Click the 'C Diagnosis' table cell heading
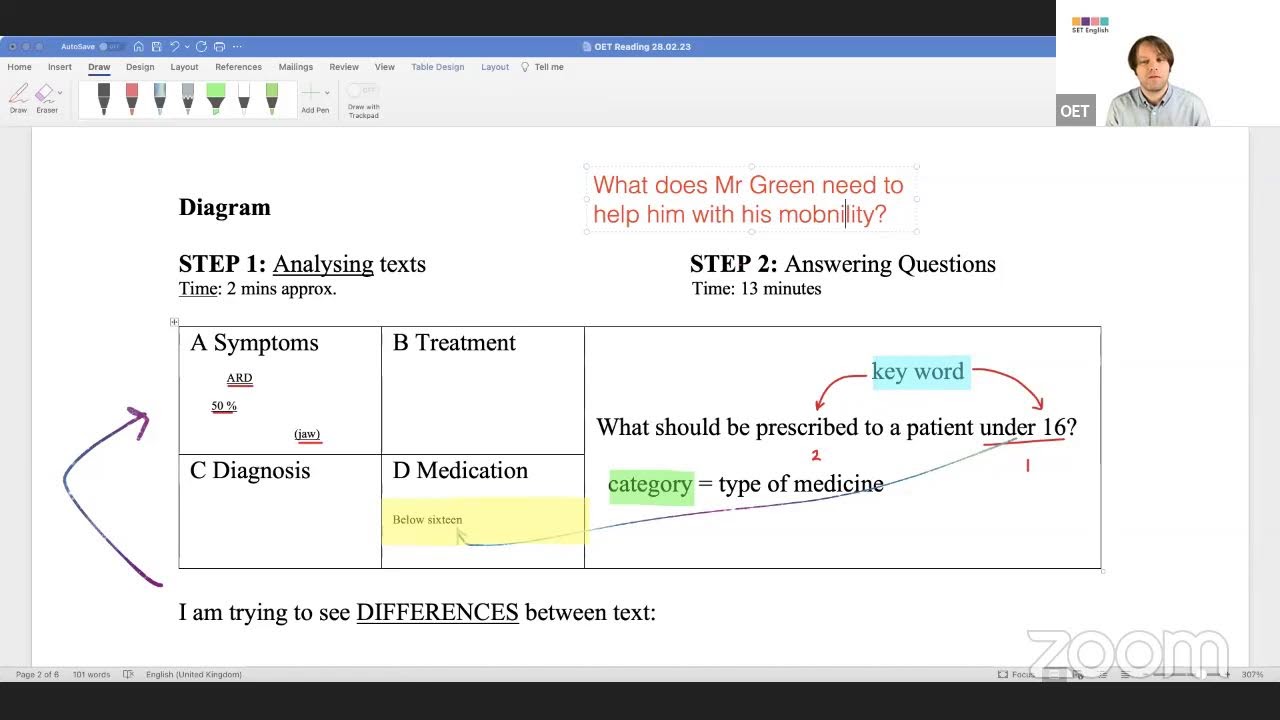1280x720 pixels. (250, 471)
